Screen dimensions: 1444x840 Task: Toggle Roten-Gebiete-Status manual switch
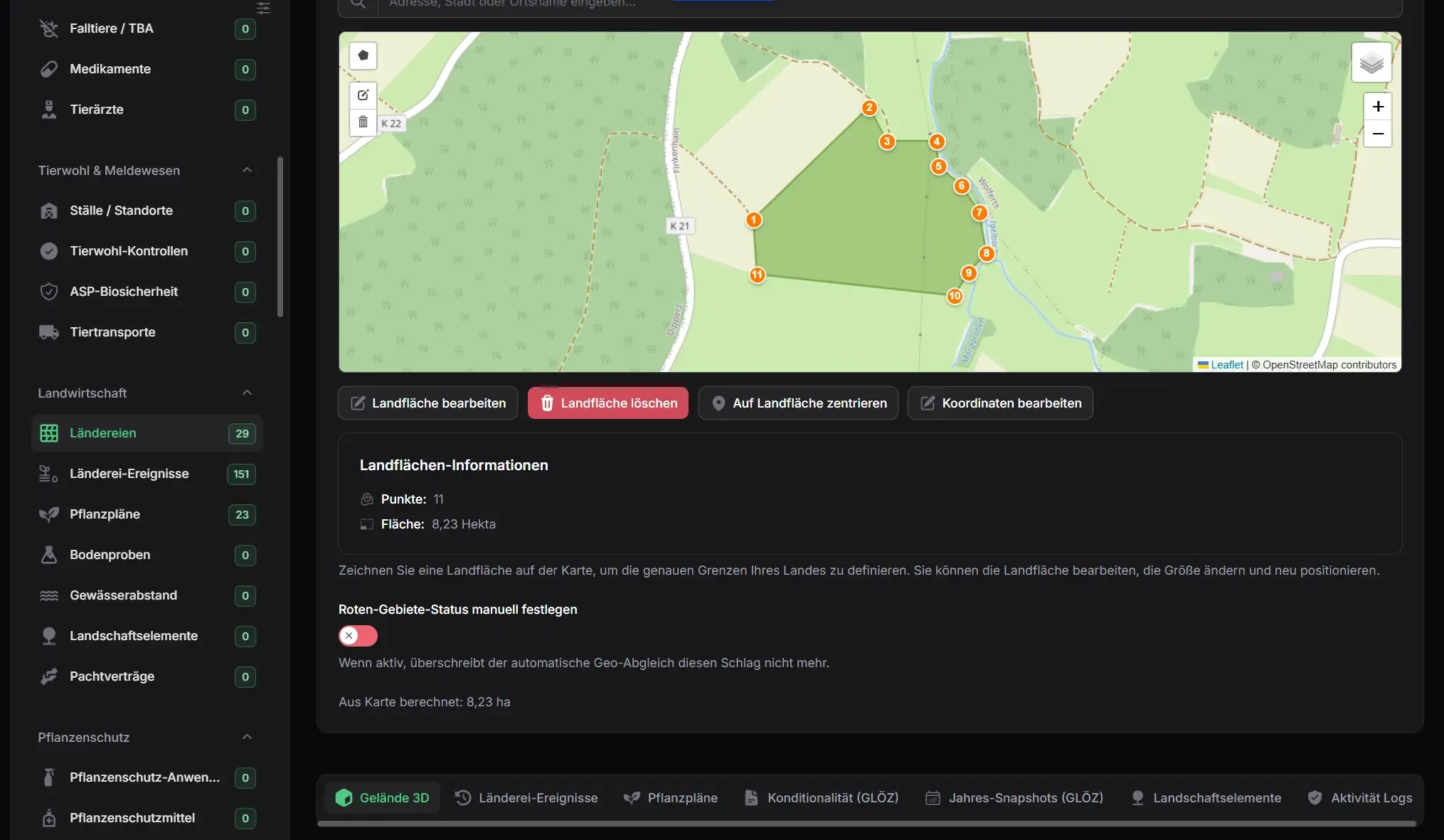pyautogui.click(x=358, y=636)
